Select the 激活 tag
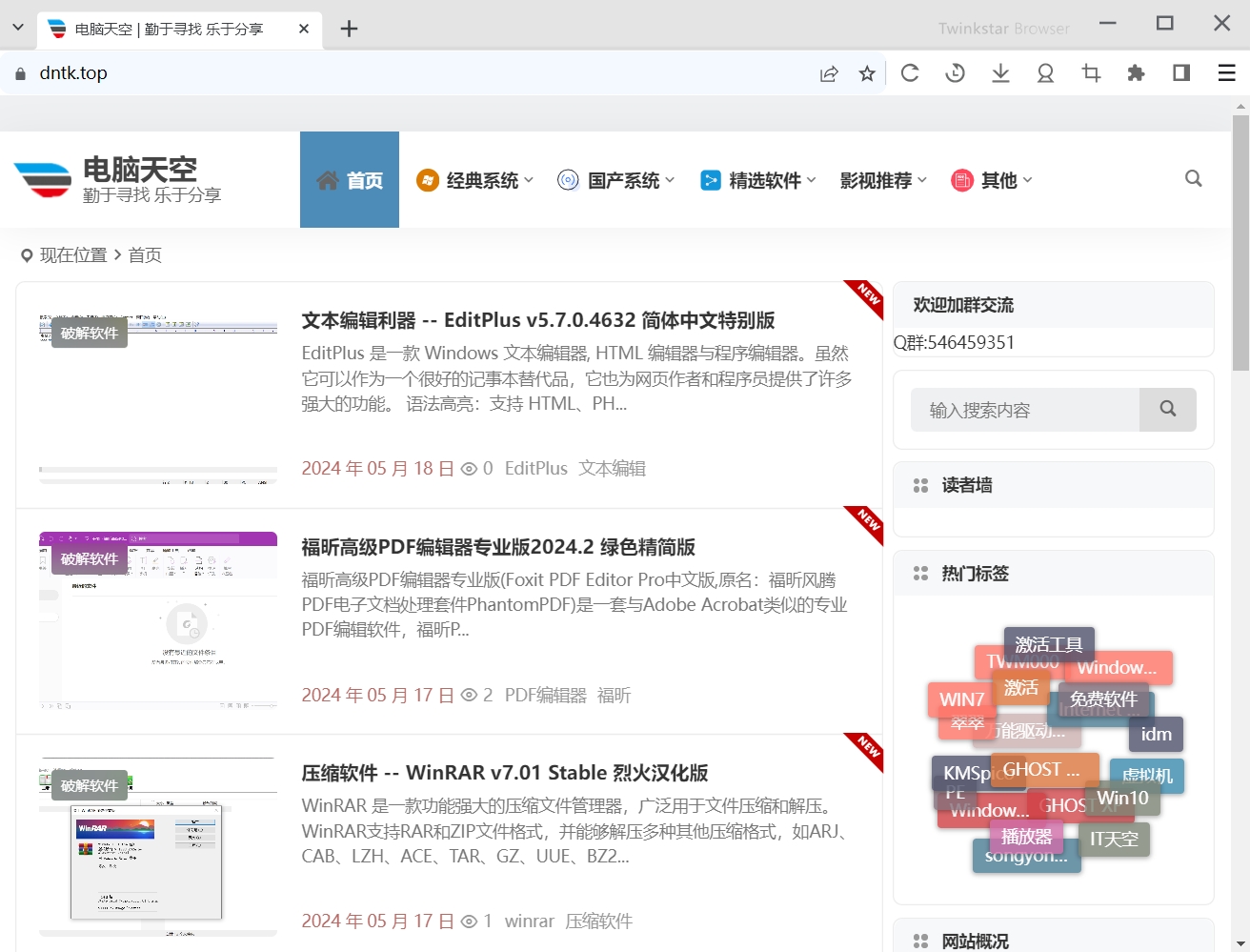1250x952 pixels. [x=1021, y=688]
